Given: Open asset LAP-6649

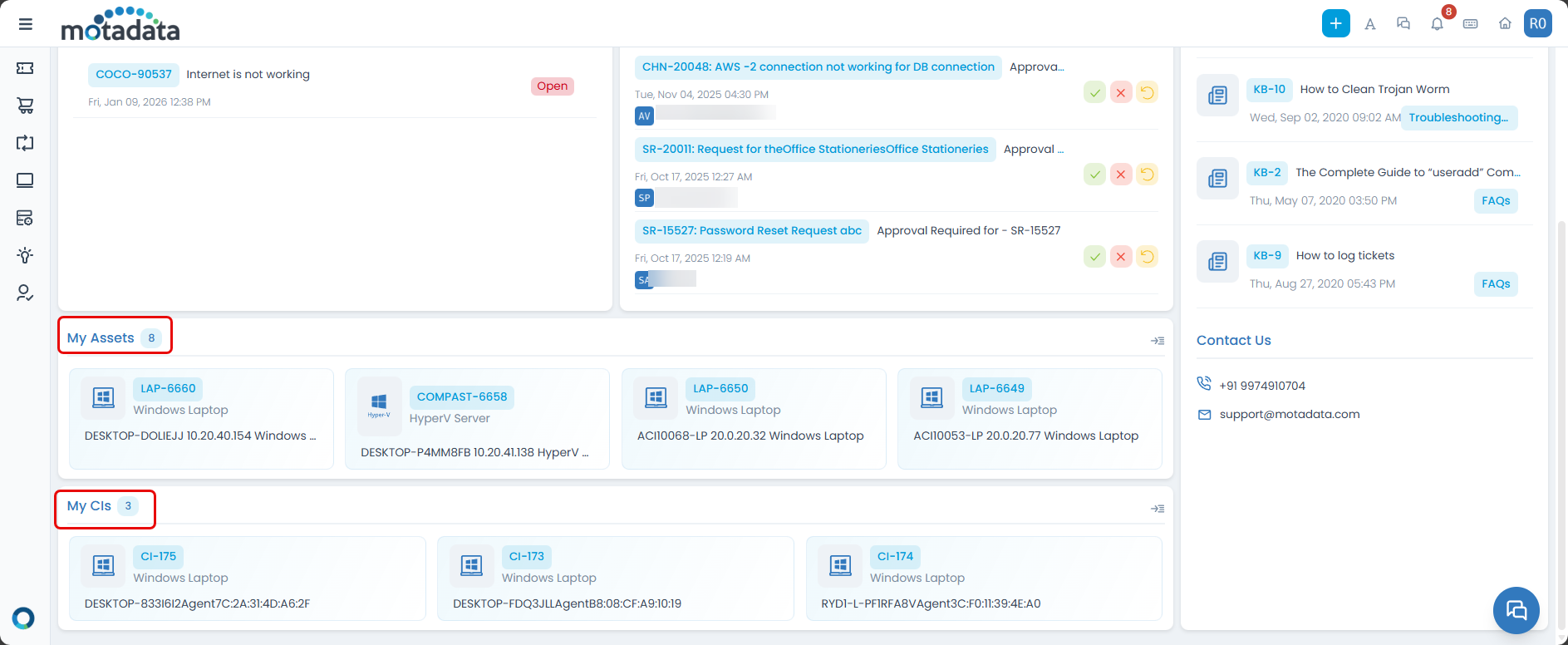Looking at the screenshot, I should pos(997,389).
